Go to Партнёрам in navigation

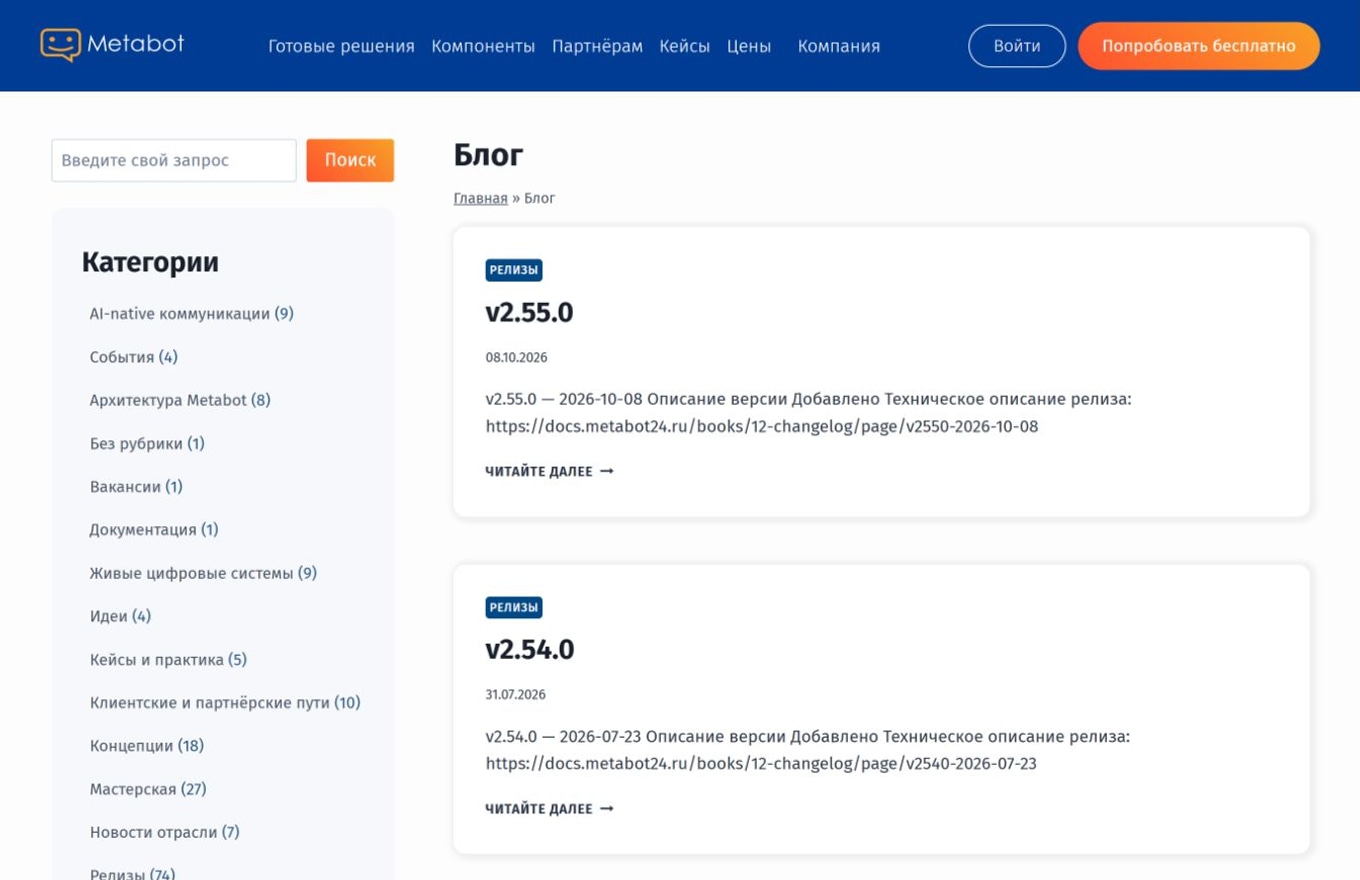point(597,46)
